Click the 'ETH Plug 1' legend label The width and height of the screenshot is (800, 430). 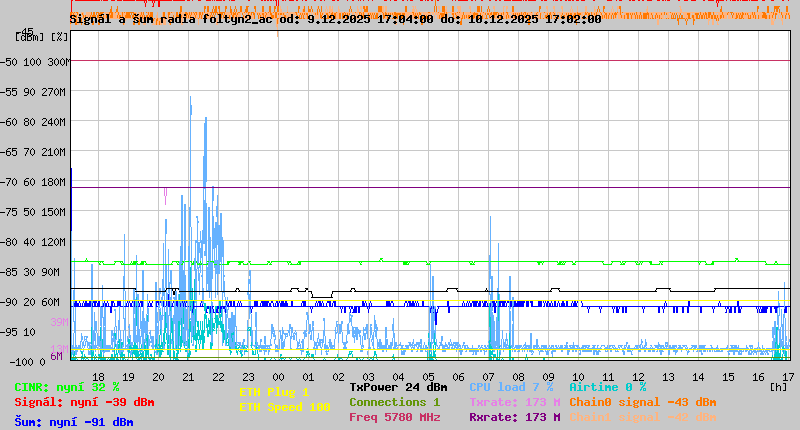[274, 392]
